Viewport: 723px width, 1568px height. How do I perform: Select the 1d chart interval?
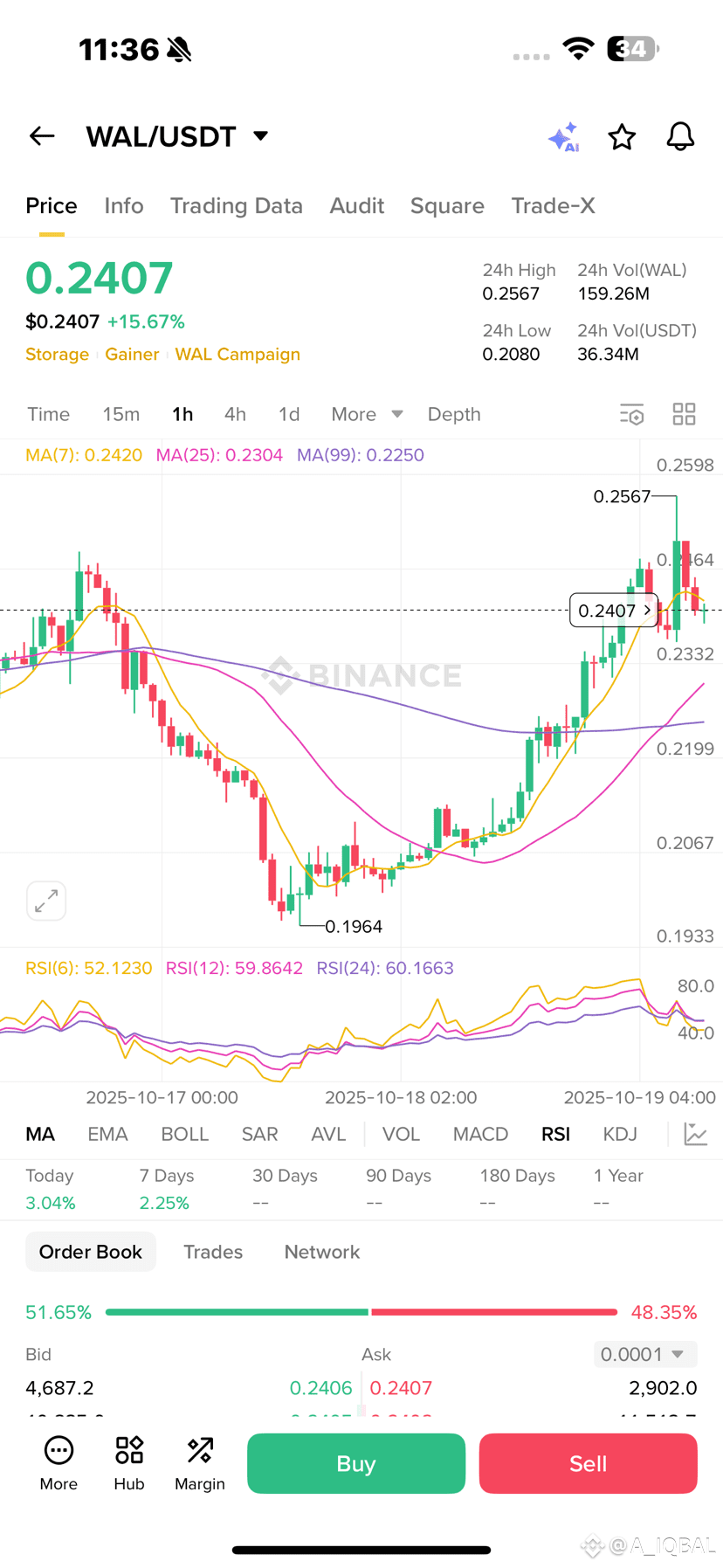coord(289,414)
